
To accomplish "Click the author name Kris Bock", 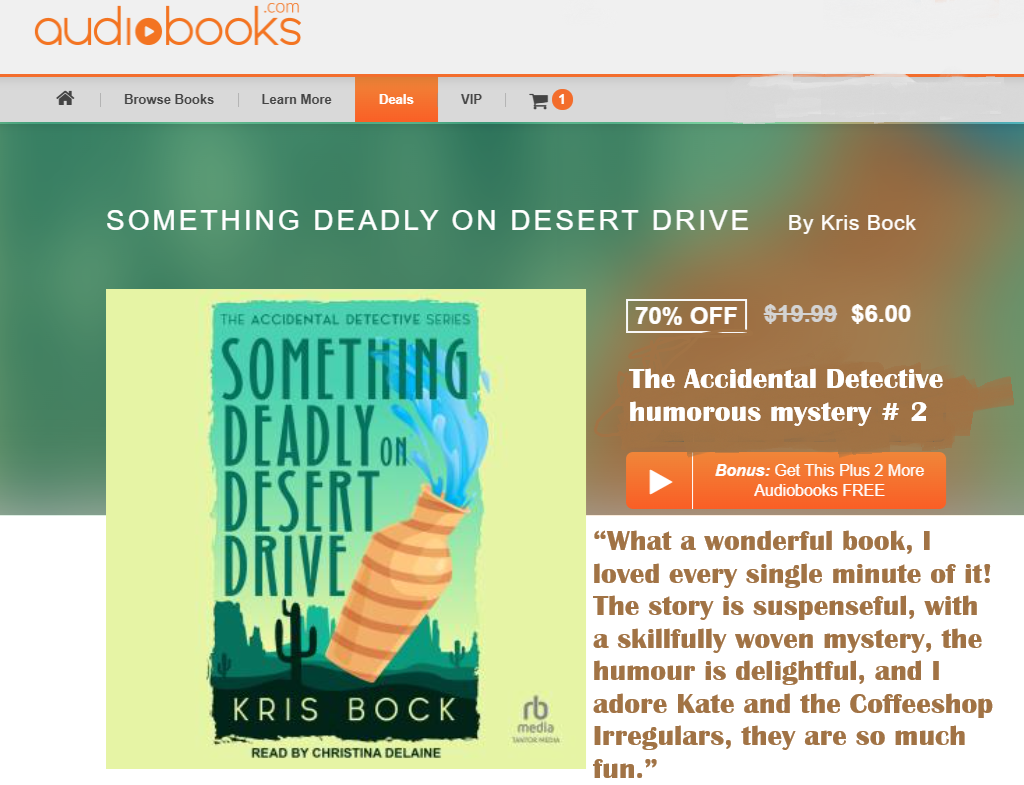I will click(x=852, y=223).
